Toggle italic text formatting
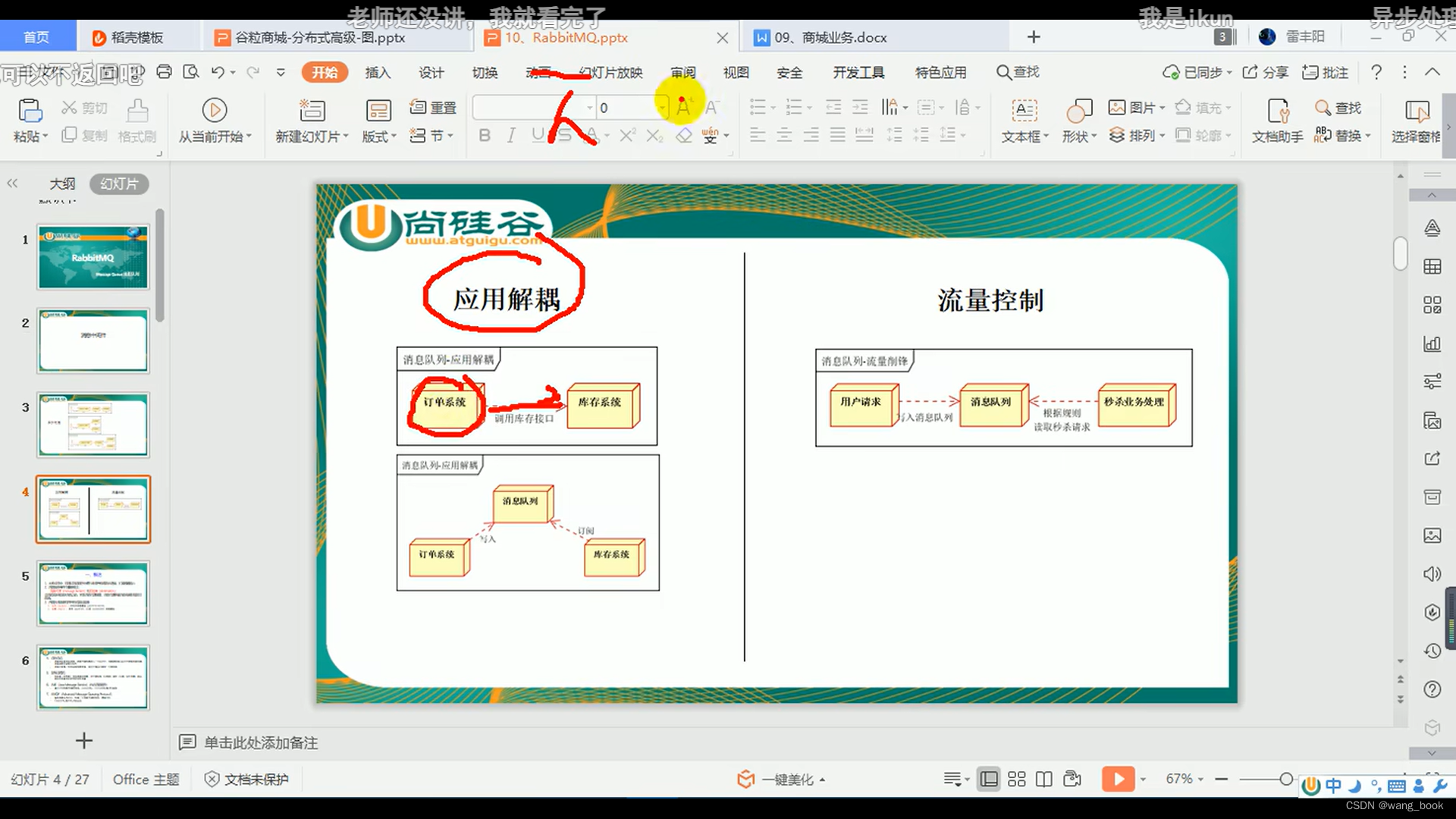 (511, 135)
